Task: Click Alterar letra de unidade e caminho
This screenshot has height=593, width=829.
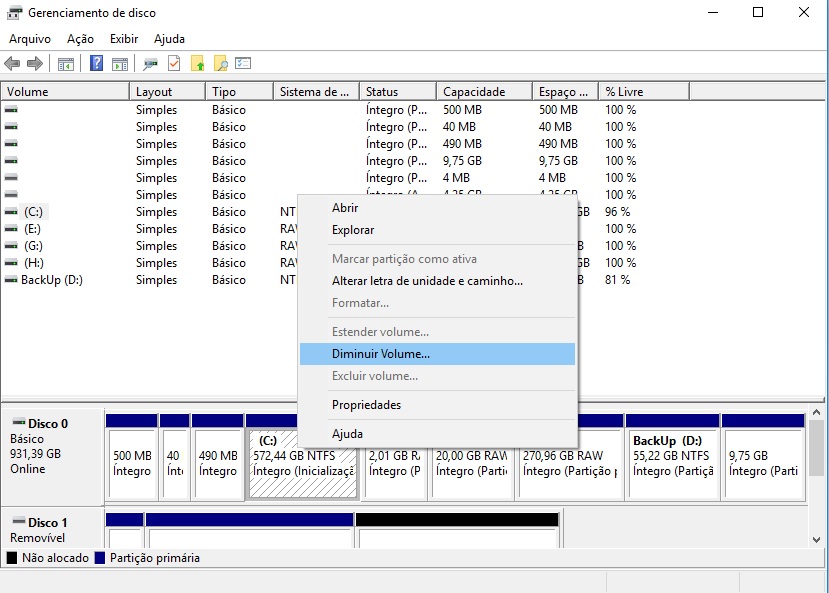Action: pyautogui.click(x=427, y=281)
